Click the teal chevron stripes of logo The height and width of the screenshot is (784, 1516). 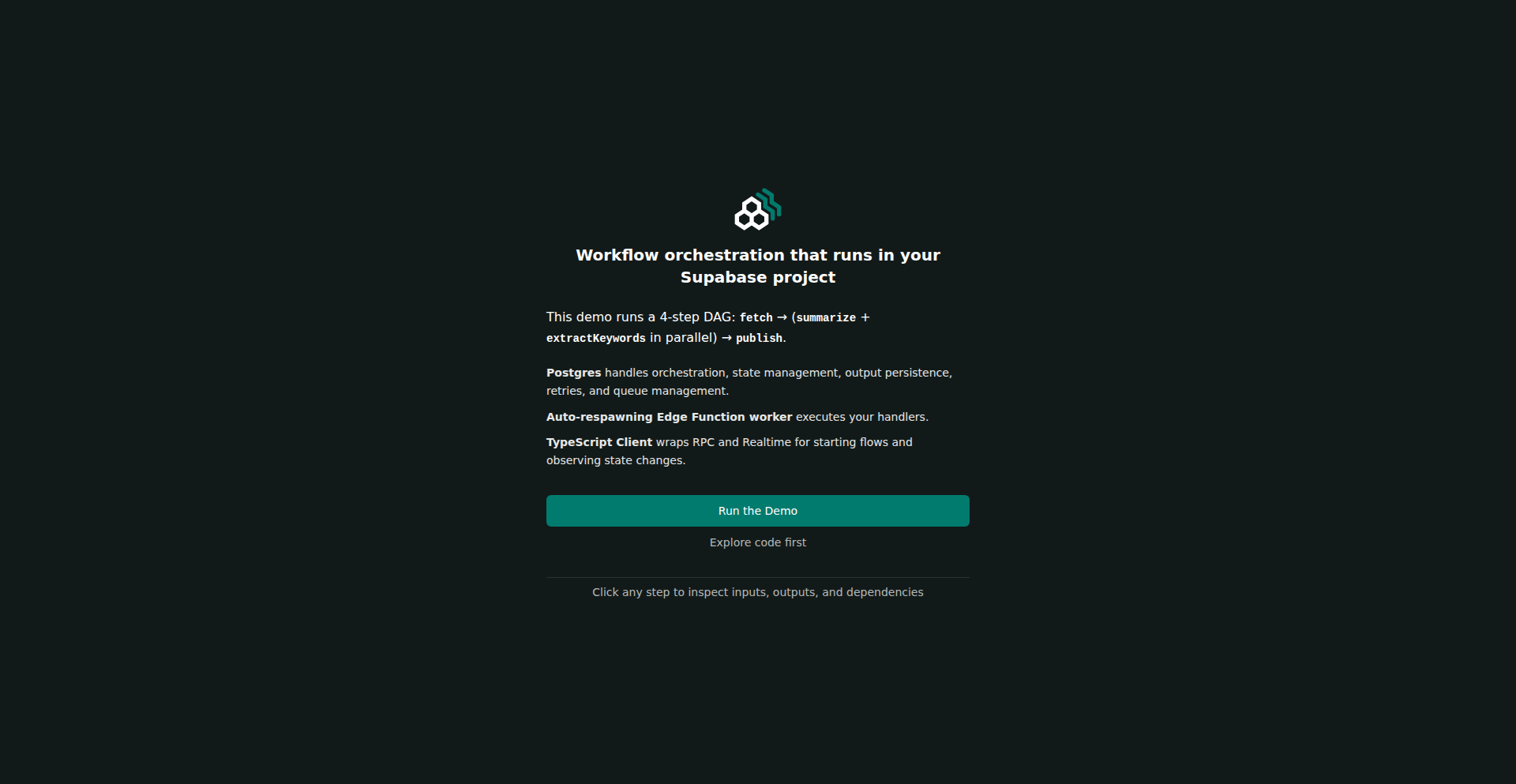click(x=770, y=202)
